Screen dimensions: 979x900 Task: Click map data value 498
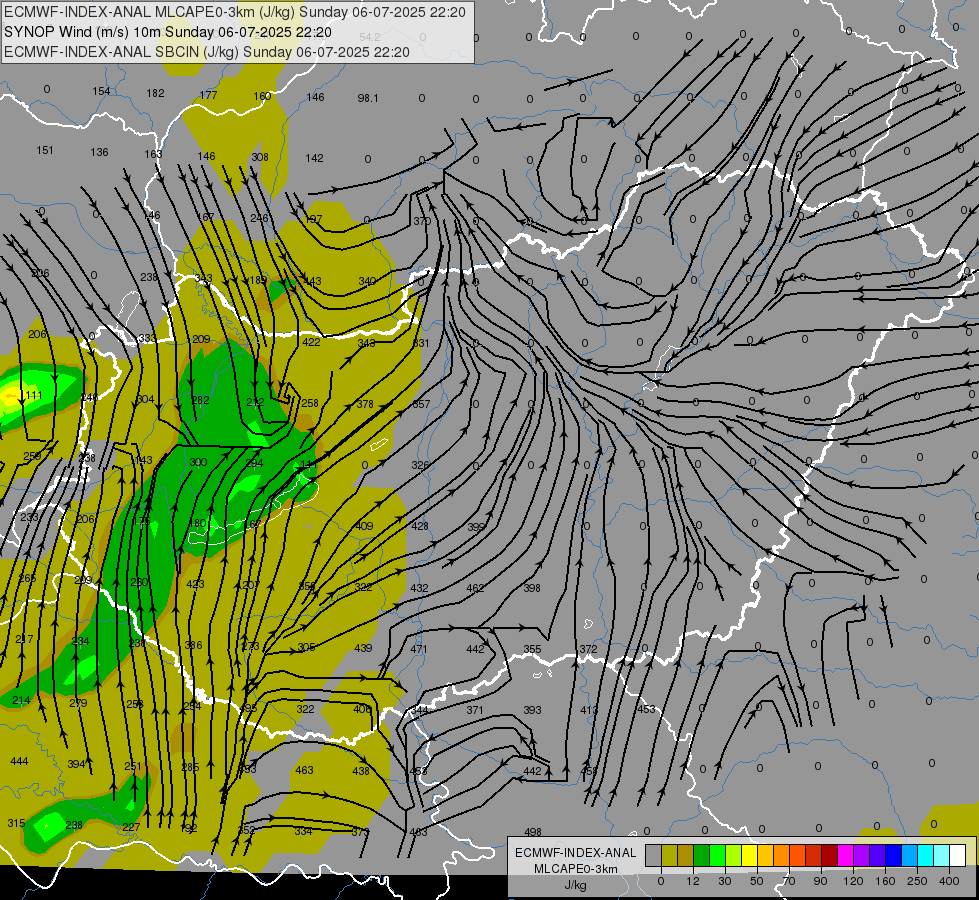[x=533, y=832]
